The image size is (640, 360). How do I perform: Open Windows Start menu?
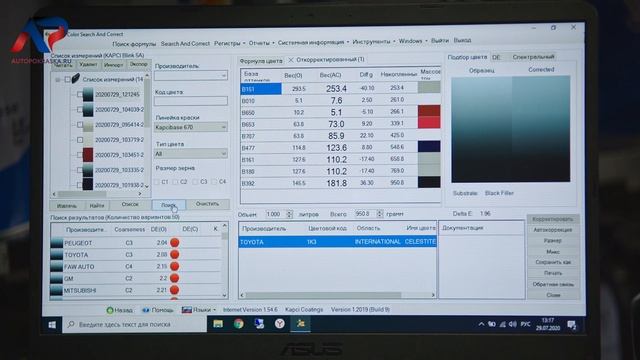tap(52, 324)
